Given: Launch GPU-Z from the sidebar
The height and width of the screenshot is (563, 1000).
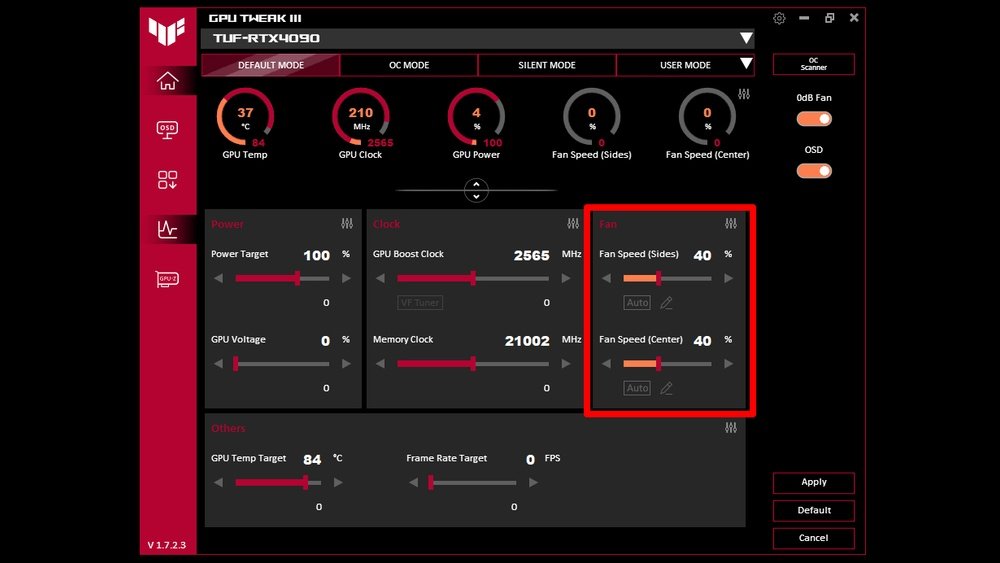Looking at the screenshot, I should (167, 280).
